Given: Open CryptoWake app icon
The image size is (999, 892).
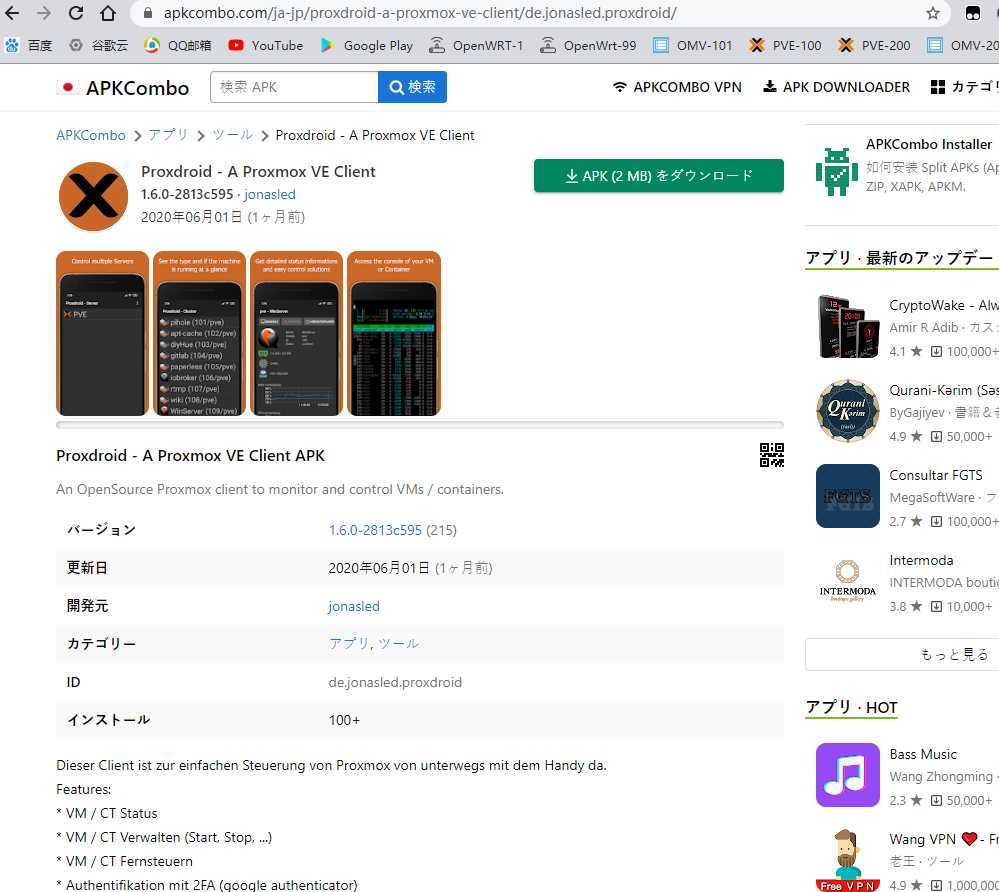Looking at the screenshot, I should (x=847, y=326).
